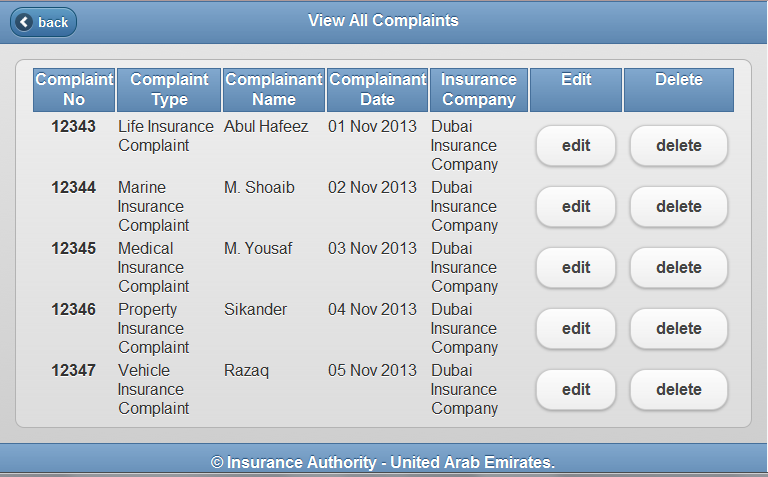768x477 pixels.
Task: Click the back arrow button
Action: (43, 22)
